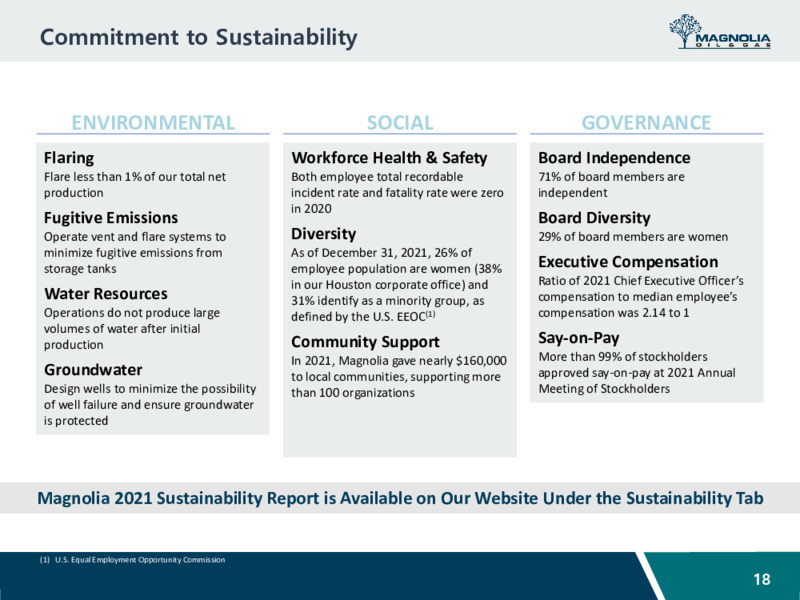Viewport: 800px width, 600px height.
Task: Click 'Magnolia gave nearly $160,000' paragraph
Action: (x=399, y=377)
